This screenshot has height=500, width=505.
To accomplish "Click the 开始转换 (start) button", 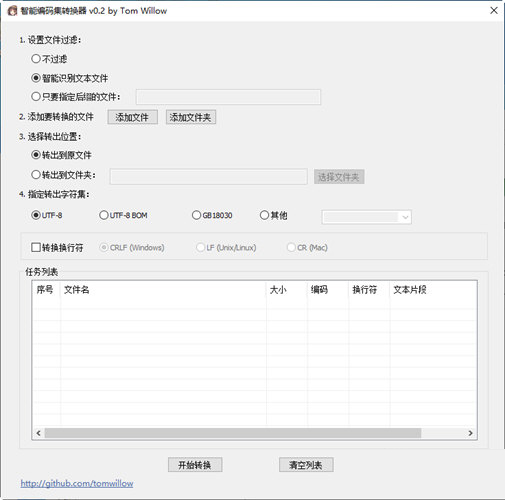I will (x=195, y=465).
